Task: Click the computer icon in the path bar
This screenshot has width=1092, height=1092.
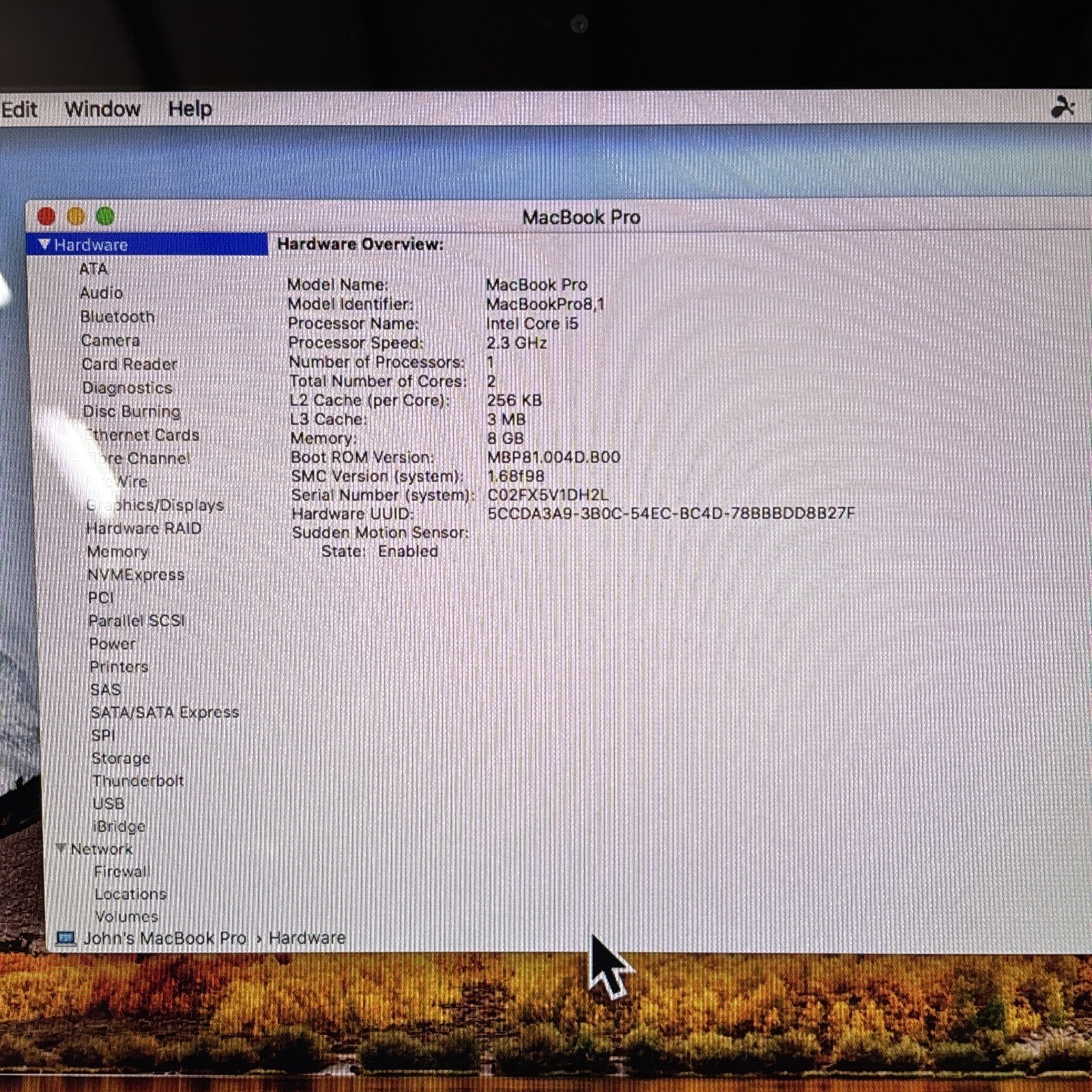Action: (x=66, y=938)
